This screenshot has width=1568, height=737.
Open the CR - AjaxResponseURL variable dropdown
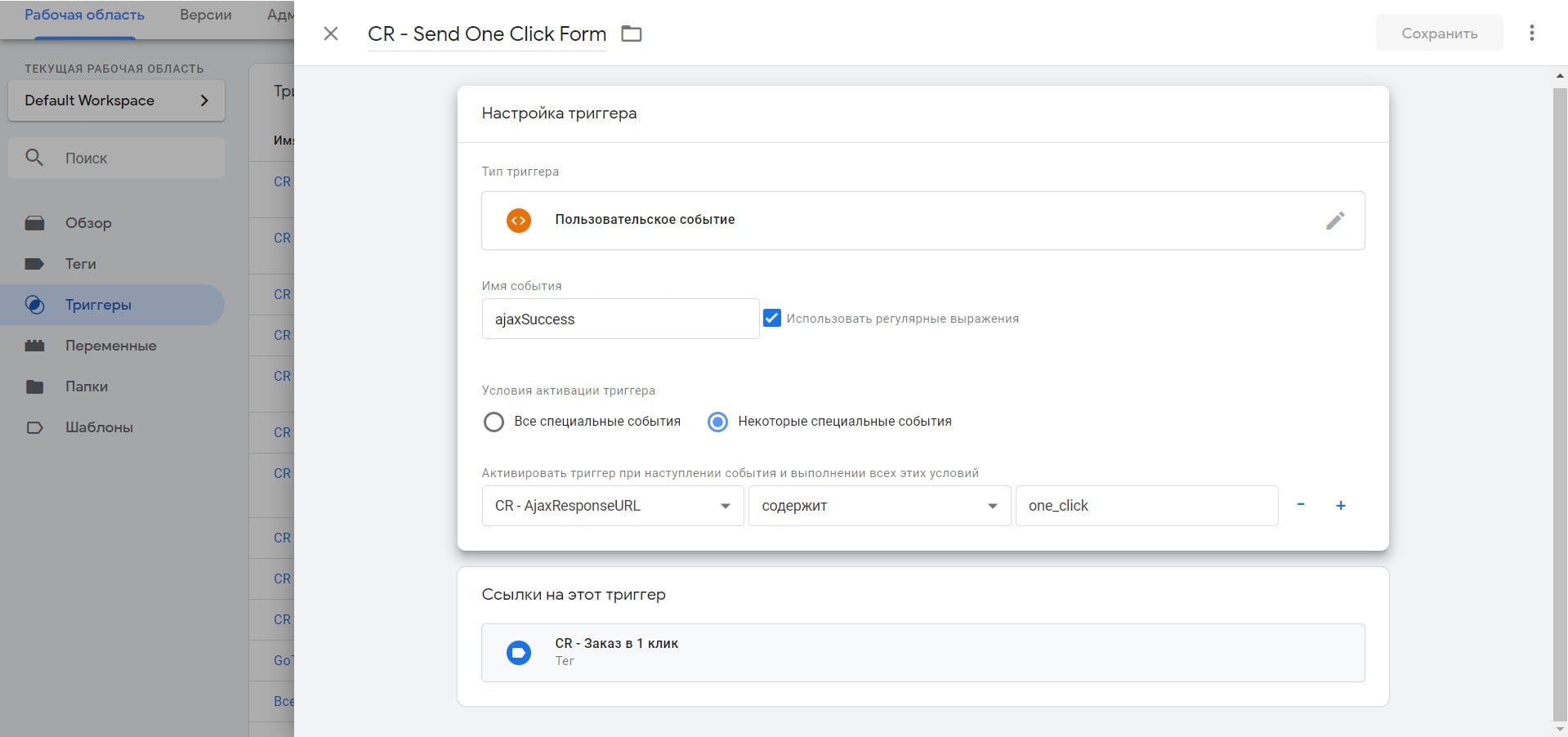tap(612, 506)
